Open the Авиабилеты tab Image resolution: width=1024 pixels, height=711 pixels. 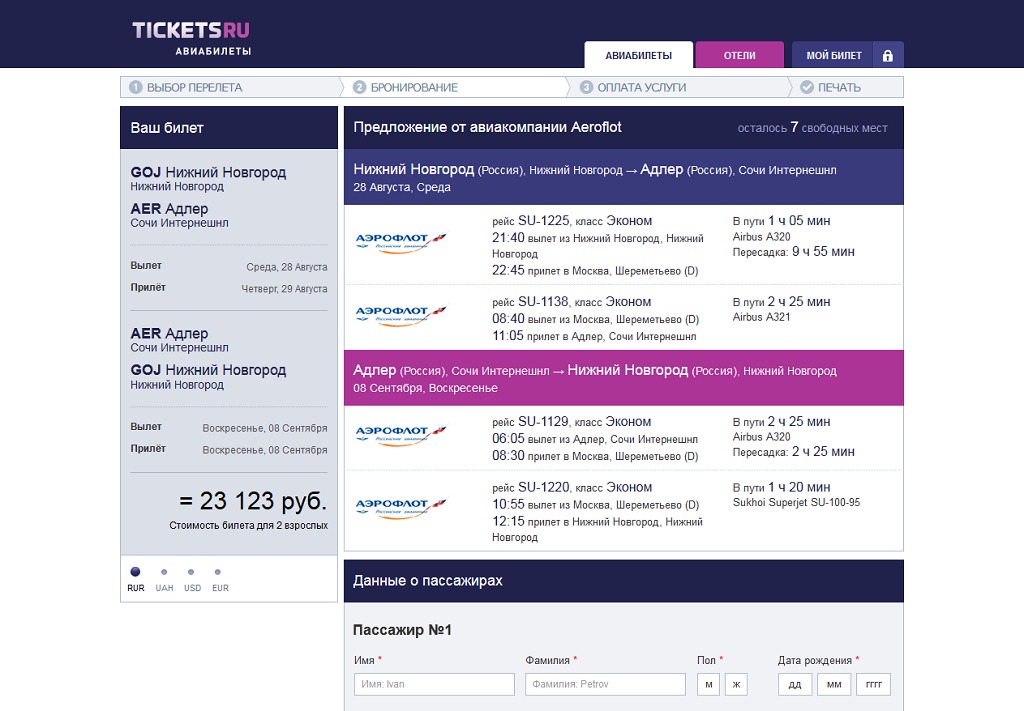tap(638, 56)
